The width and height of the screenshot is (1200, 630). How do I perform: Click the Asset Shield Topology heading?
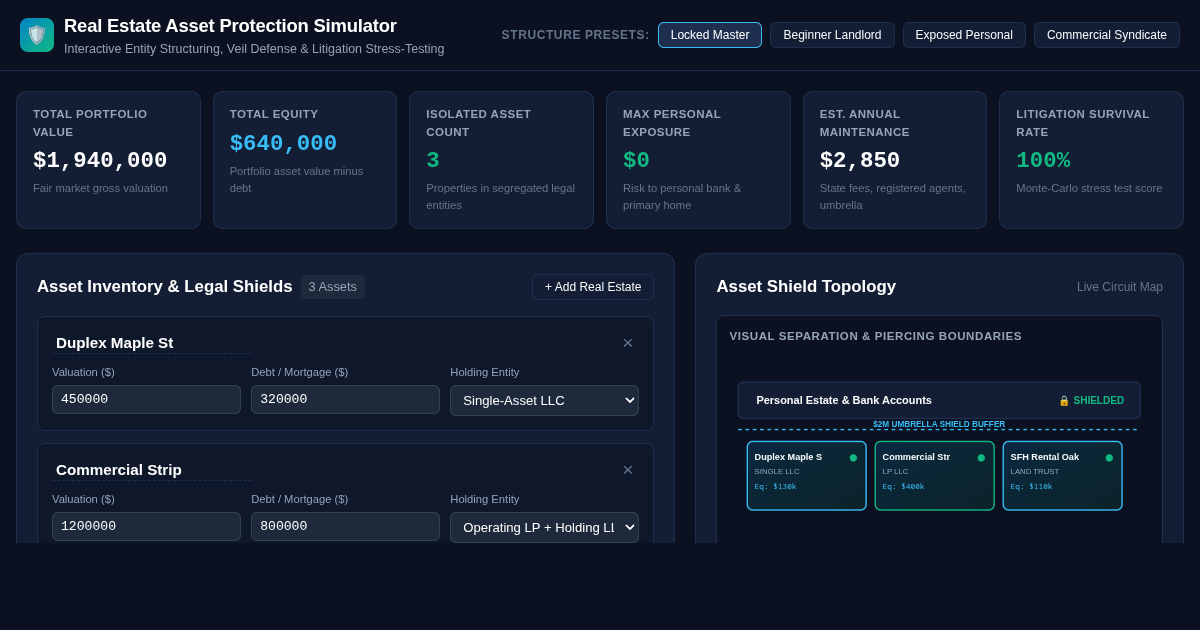[806, 287]
